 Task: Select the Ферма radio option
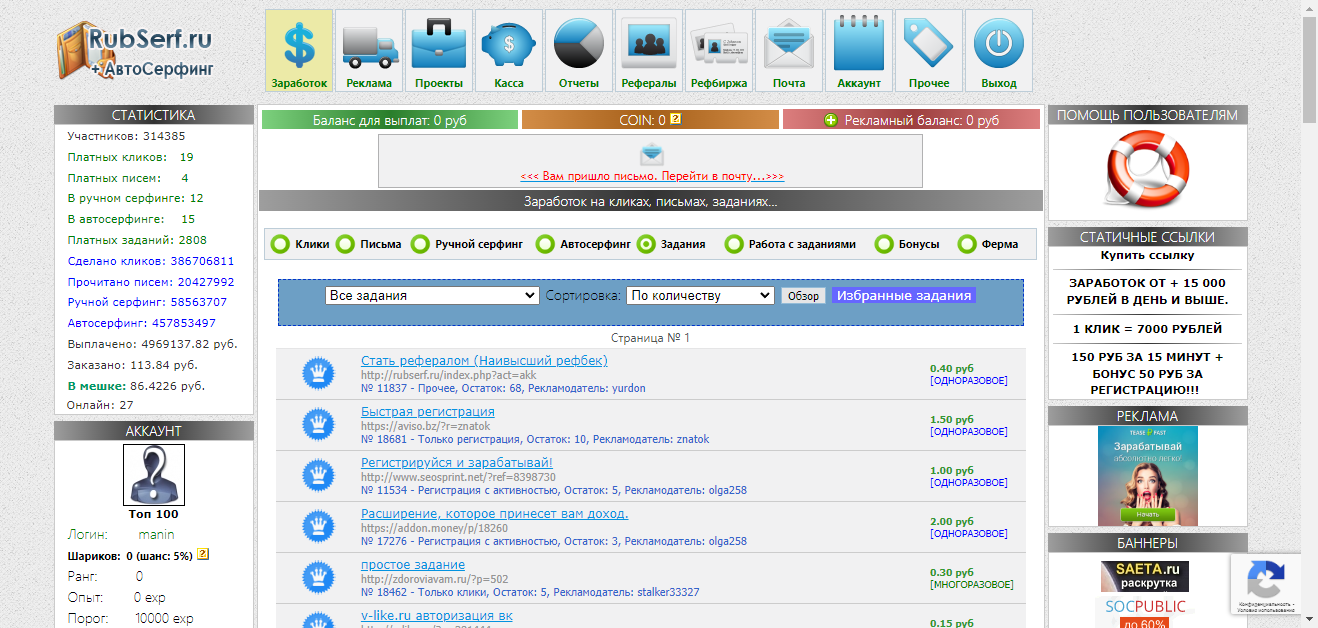coord(967,244)
